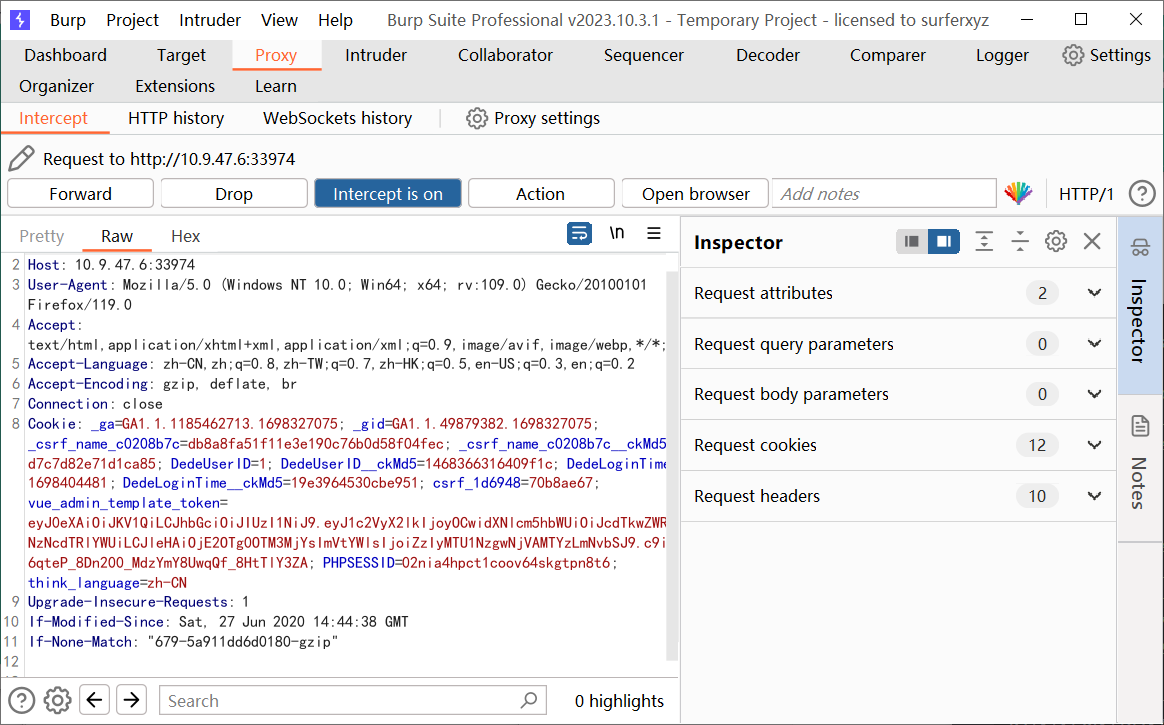Switch to the Collaborator tab

505,55
